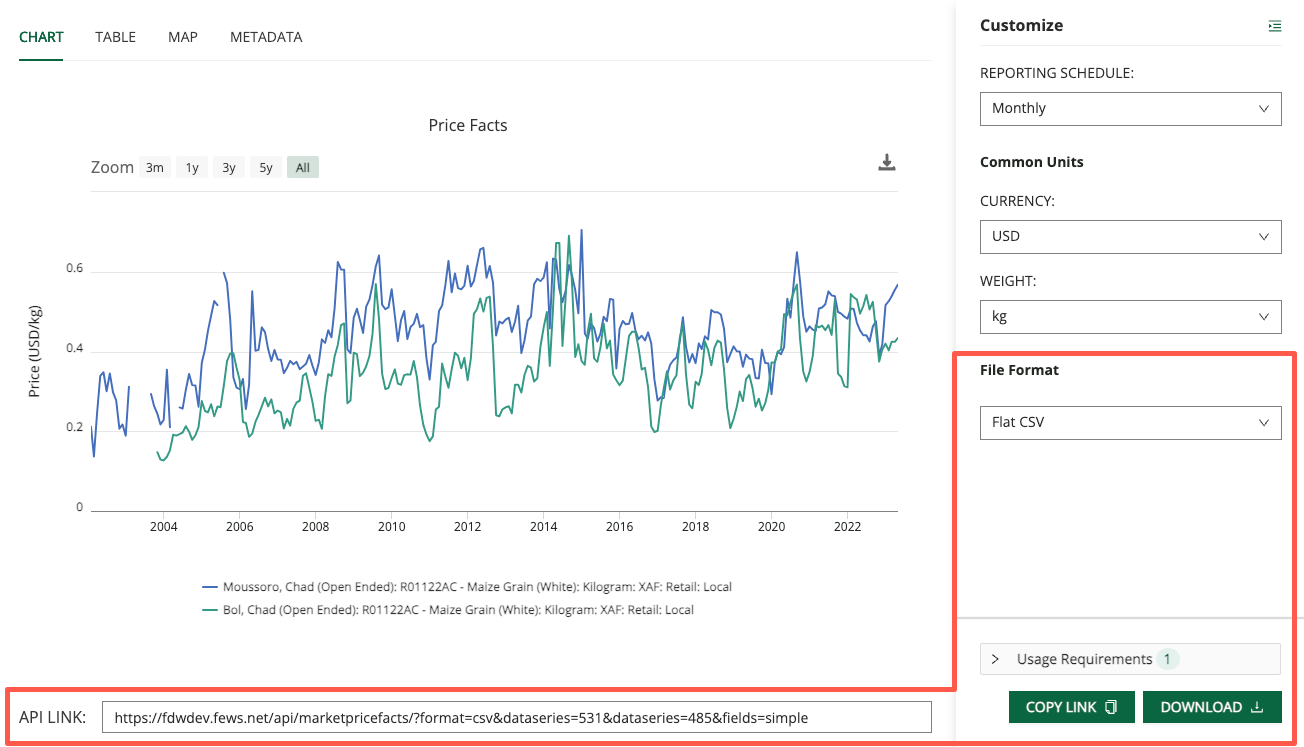Screen dimensions: 1304x747
Task: Download the chart using the export icon
Action: [886, 162]
